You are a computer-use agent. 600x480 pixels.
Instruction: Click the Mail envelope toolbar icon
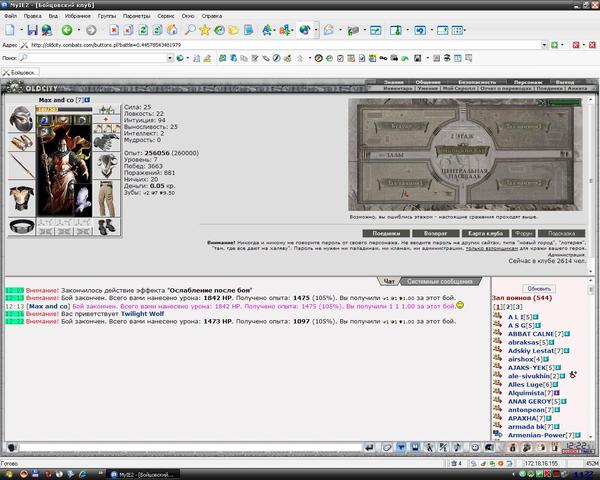329,30
